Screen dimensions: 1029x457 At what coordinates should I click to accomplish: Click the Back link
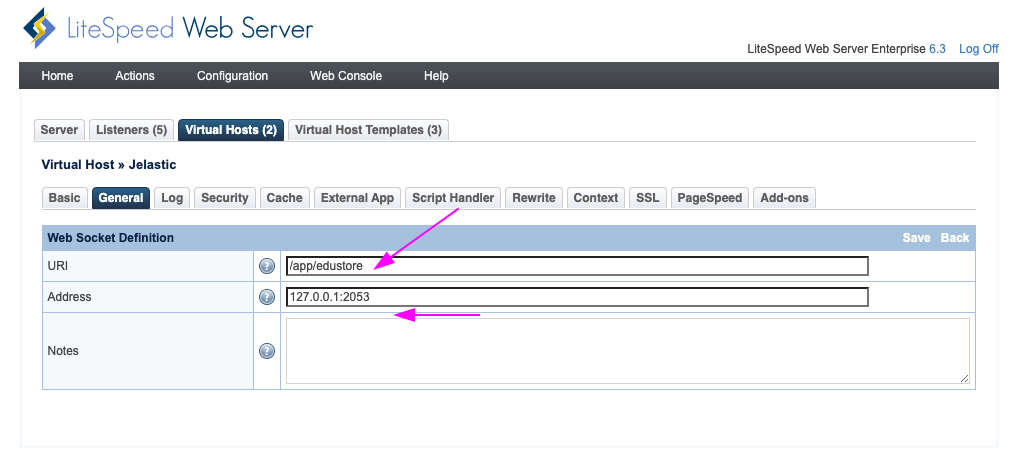(x=955, y=238)
